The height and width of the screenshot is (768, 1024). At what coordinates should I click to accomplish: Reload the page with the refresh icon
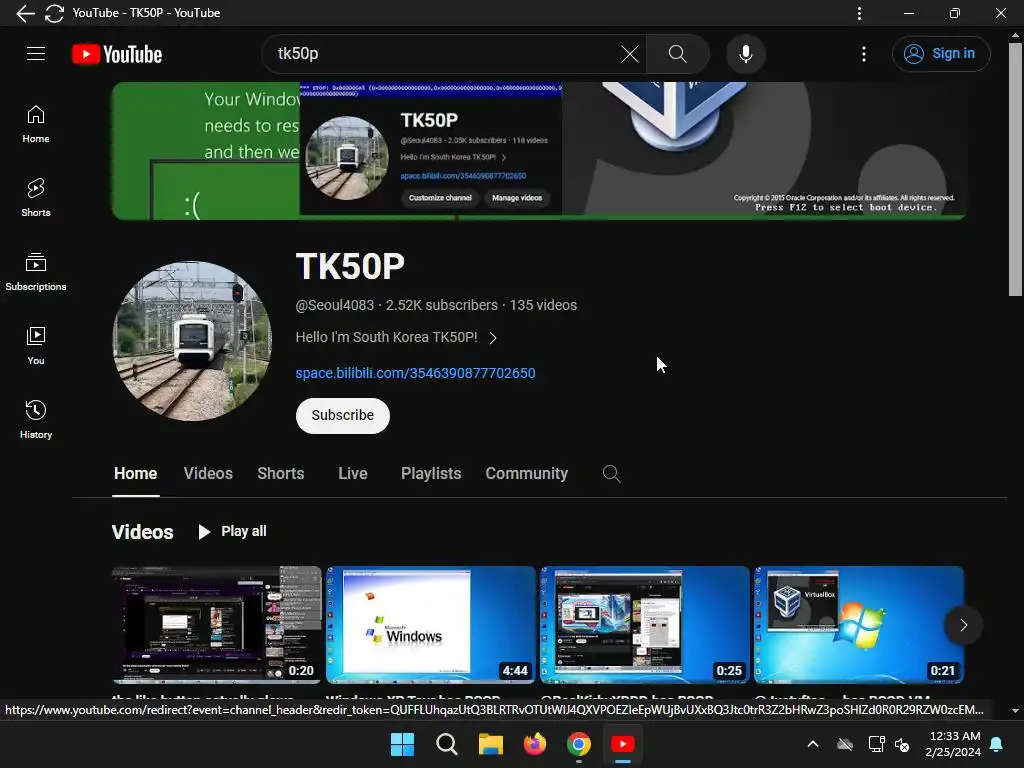click(x=54, y=13)
